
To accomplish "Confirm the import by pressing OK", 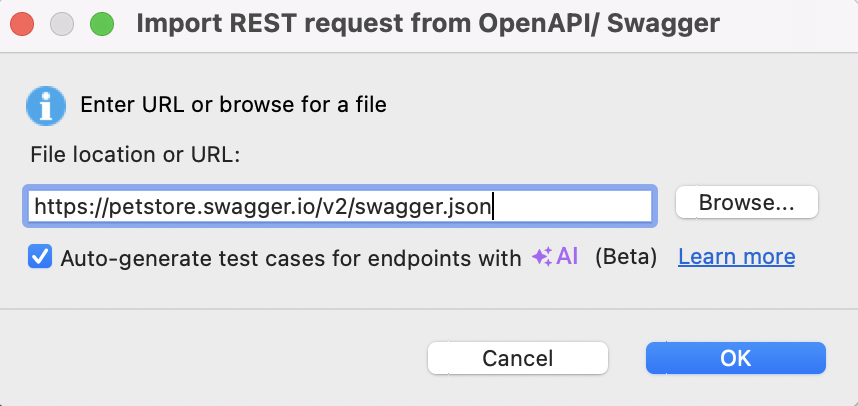I will 735,358.
